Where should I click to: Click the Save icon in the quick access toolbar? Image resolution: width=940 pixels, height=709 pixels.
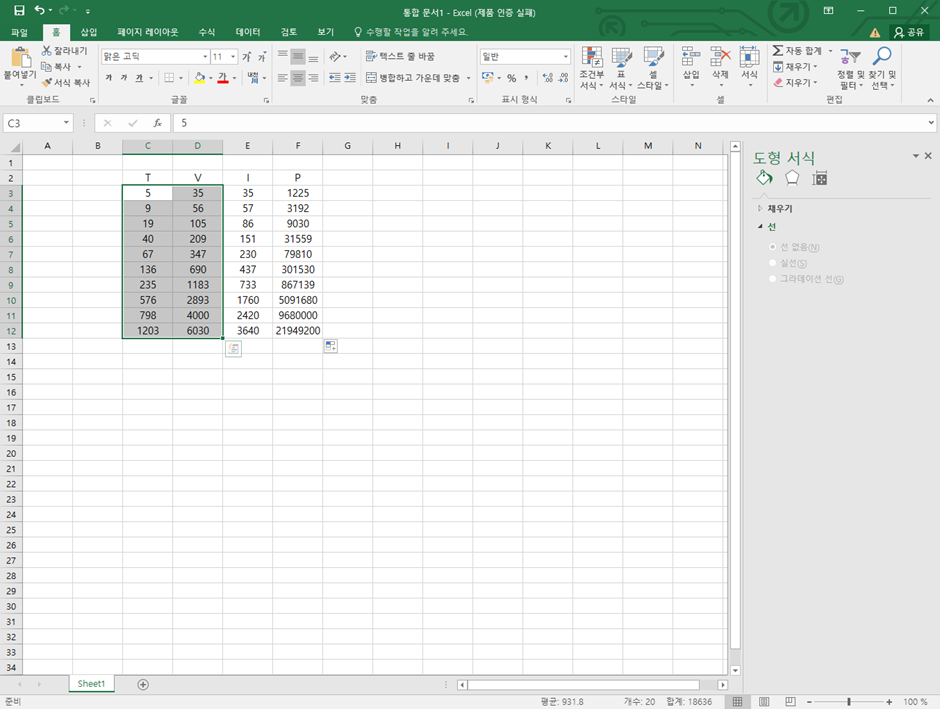(19, 11)
